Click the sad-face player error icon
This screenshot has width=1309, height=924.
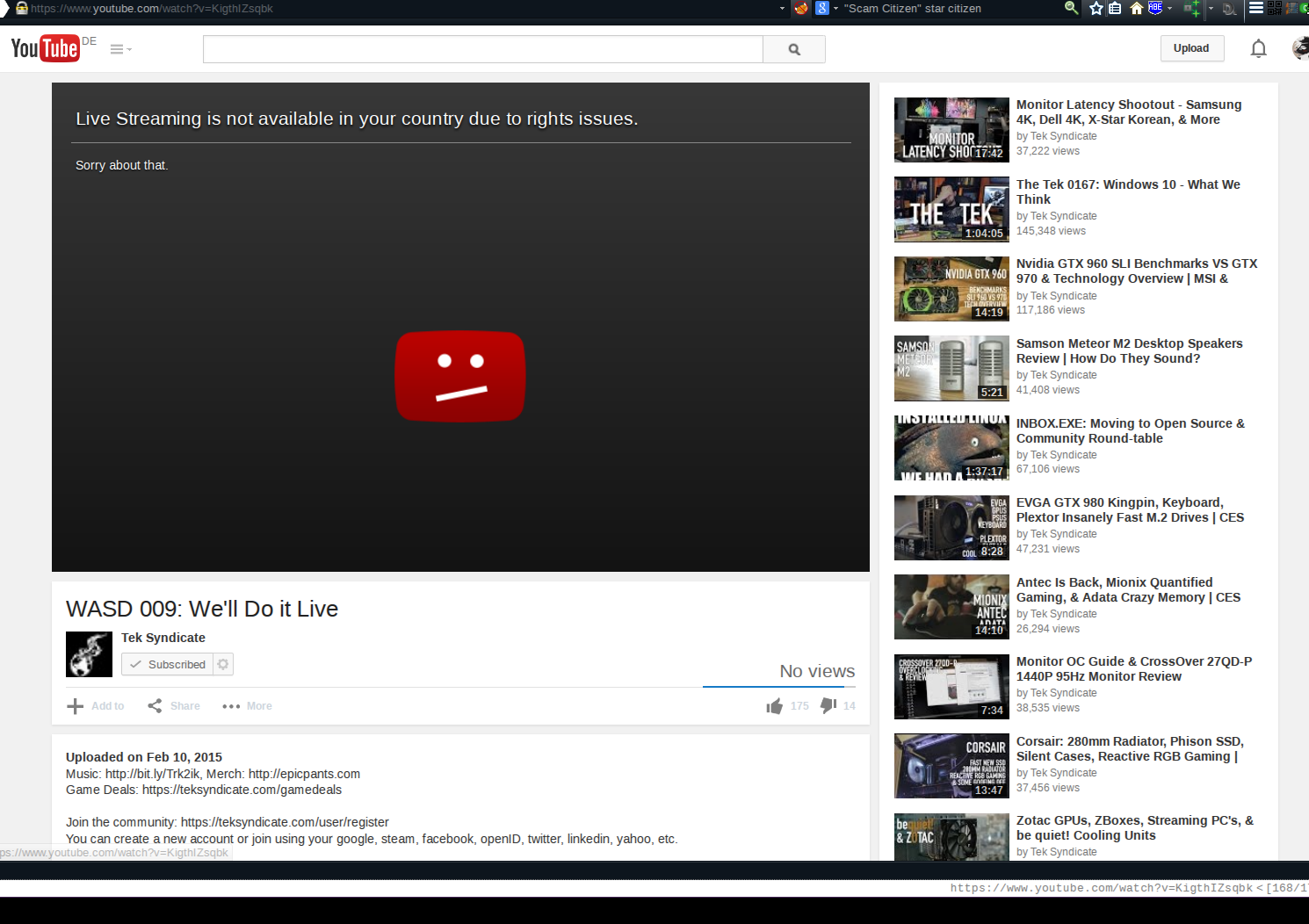coord(460,376)
